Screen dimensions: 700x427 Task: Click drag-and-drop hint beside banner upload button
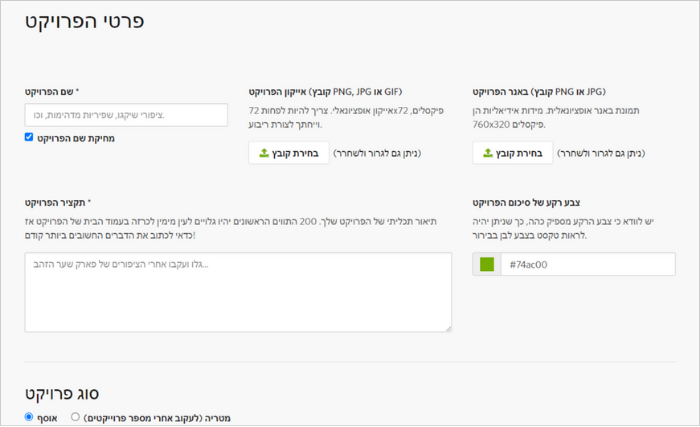601,153
